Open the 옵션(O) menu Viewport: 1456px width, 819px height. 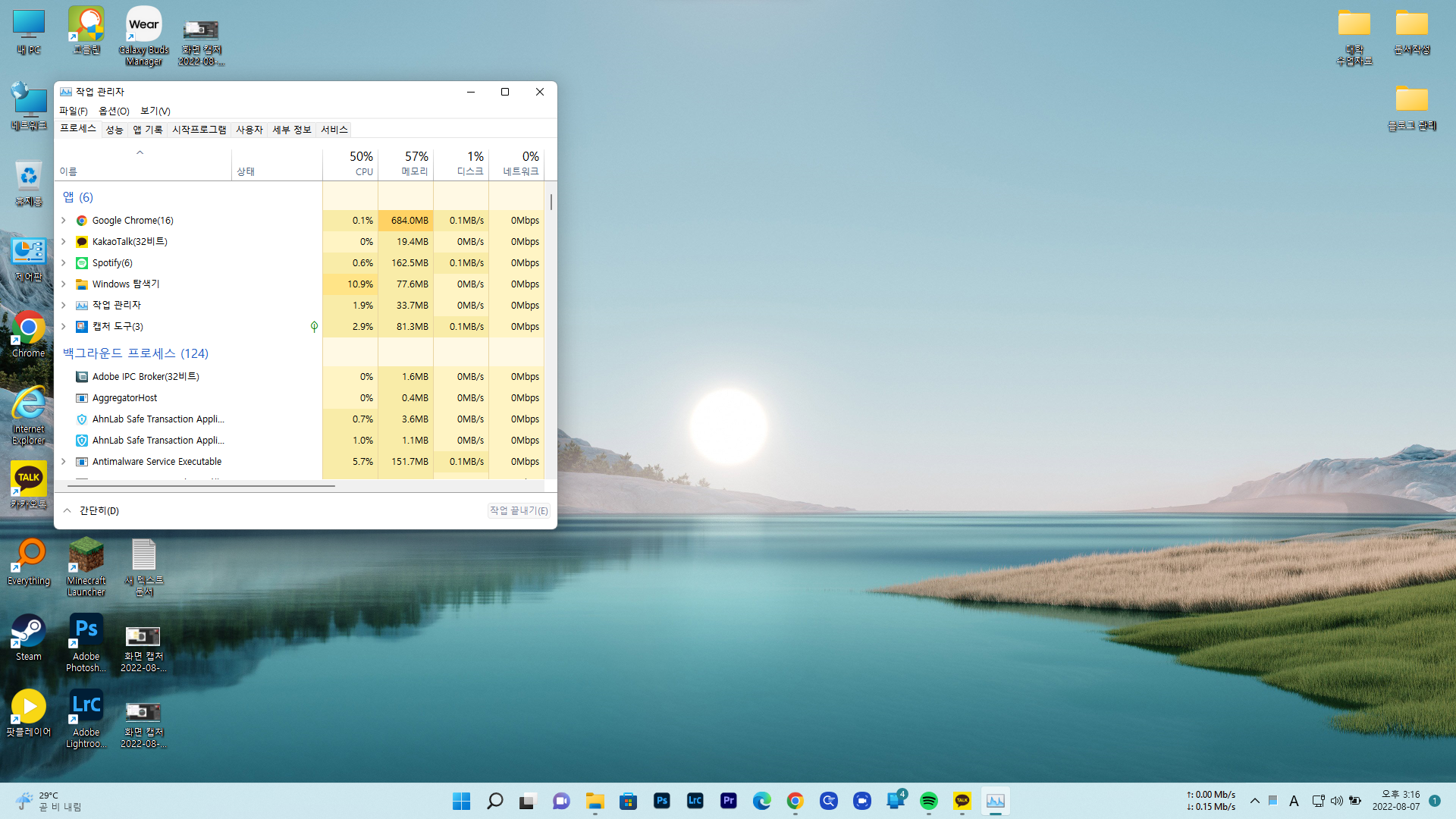tap(114, 111)
